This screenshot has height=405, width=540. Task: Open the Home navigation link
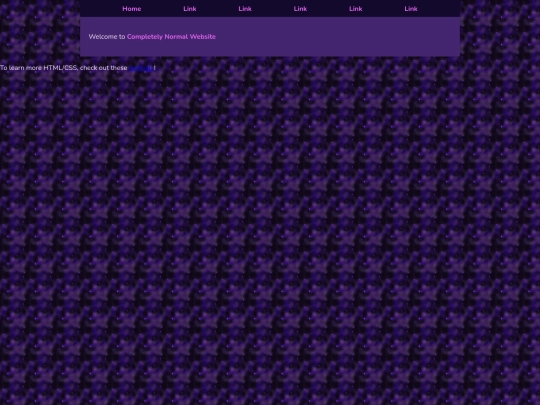point(132,9)
